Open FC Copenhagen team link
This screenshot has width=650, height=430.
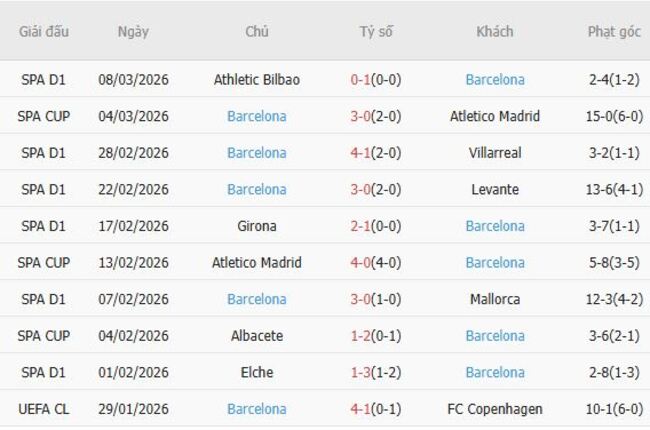[495, 409]
